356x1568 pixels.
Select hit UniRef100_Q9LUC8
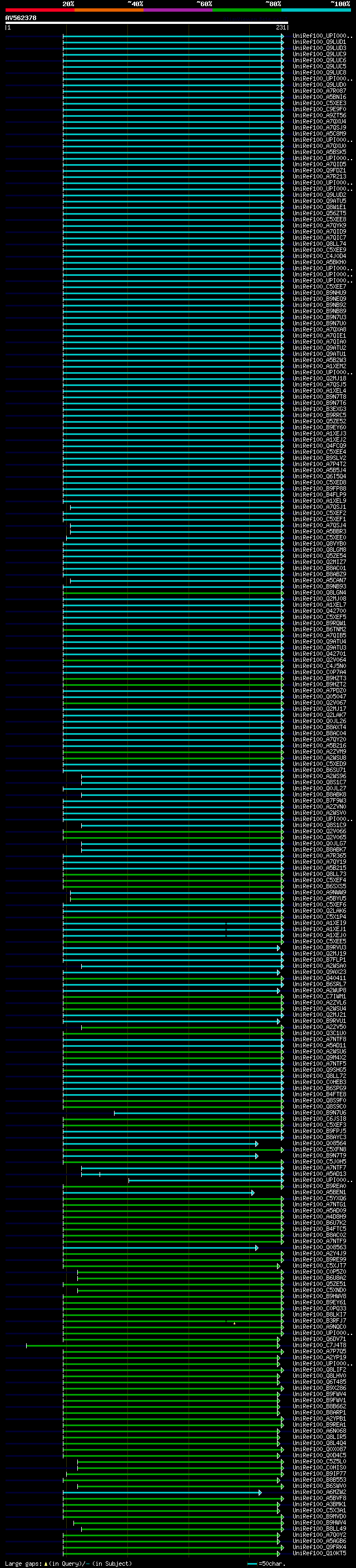coord(319,73)
